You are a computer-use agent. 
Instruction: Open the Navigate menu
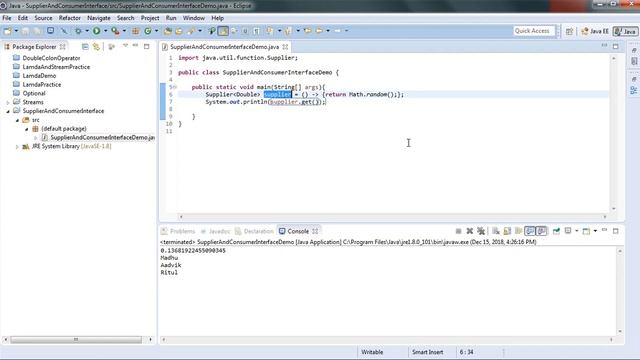99,18
